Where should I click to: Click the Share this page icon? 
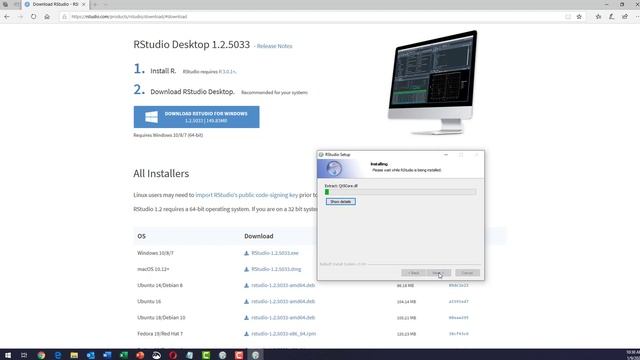click(x=625, y=17)
